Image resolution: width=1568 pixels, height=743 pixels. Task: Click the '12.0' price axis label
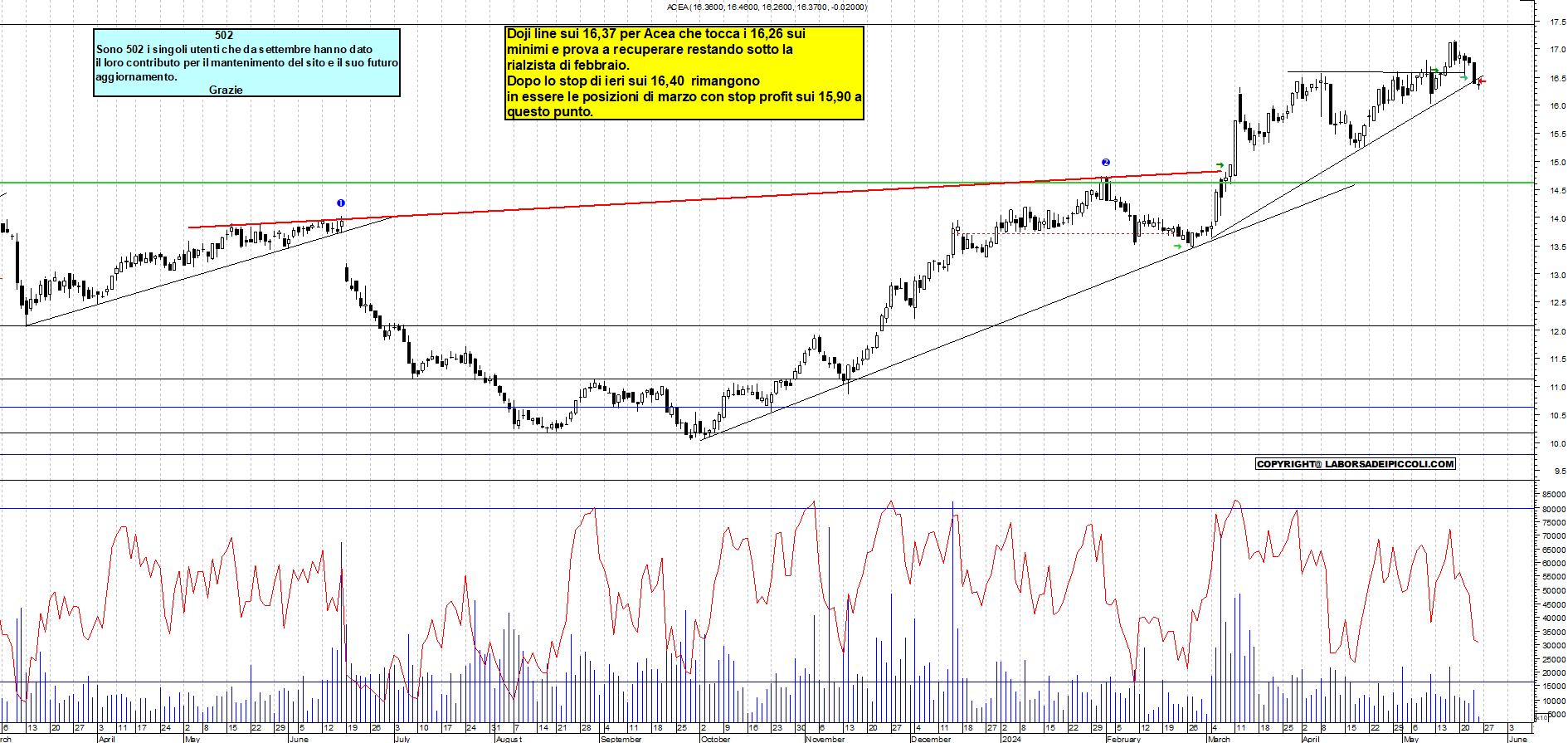point(1558,331)
